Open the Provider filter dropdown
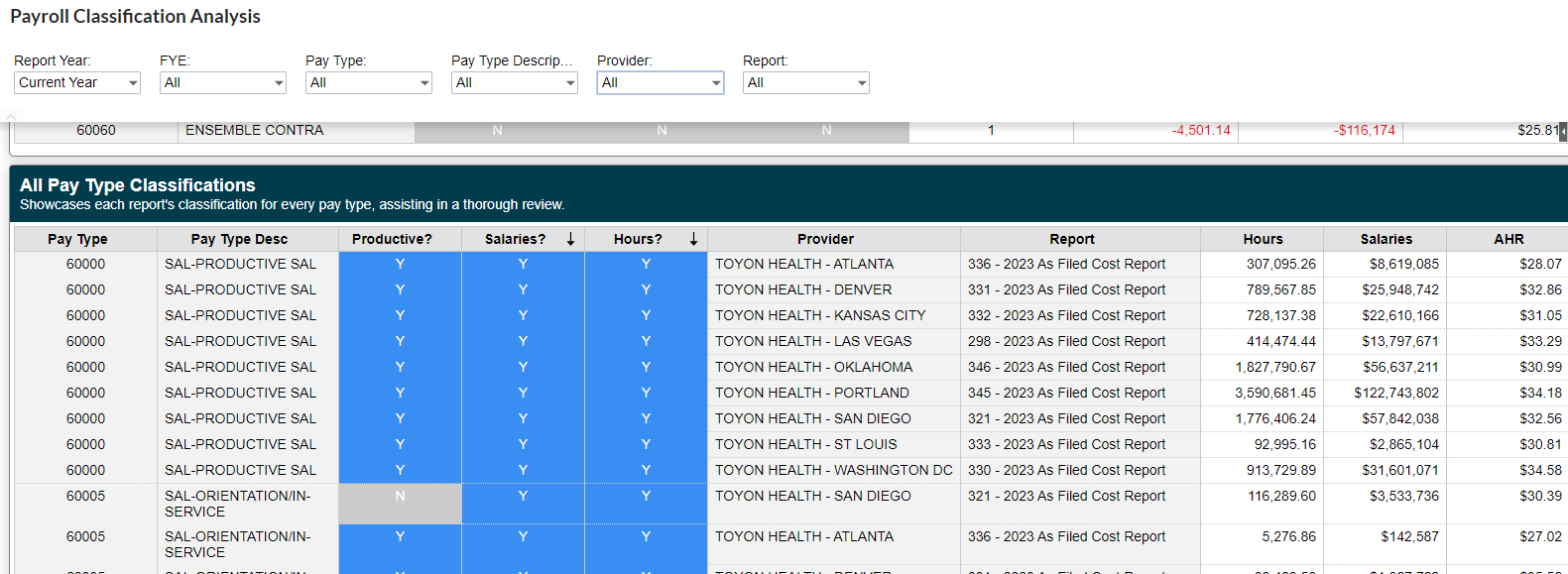Viewport: 1568px width, 574px height. [x=661, y=83]
